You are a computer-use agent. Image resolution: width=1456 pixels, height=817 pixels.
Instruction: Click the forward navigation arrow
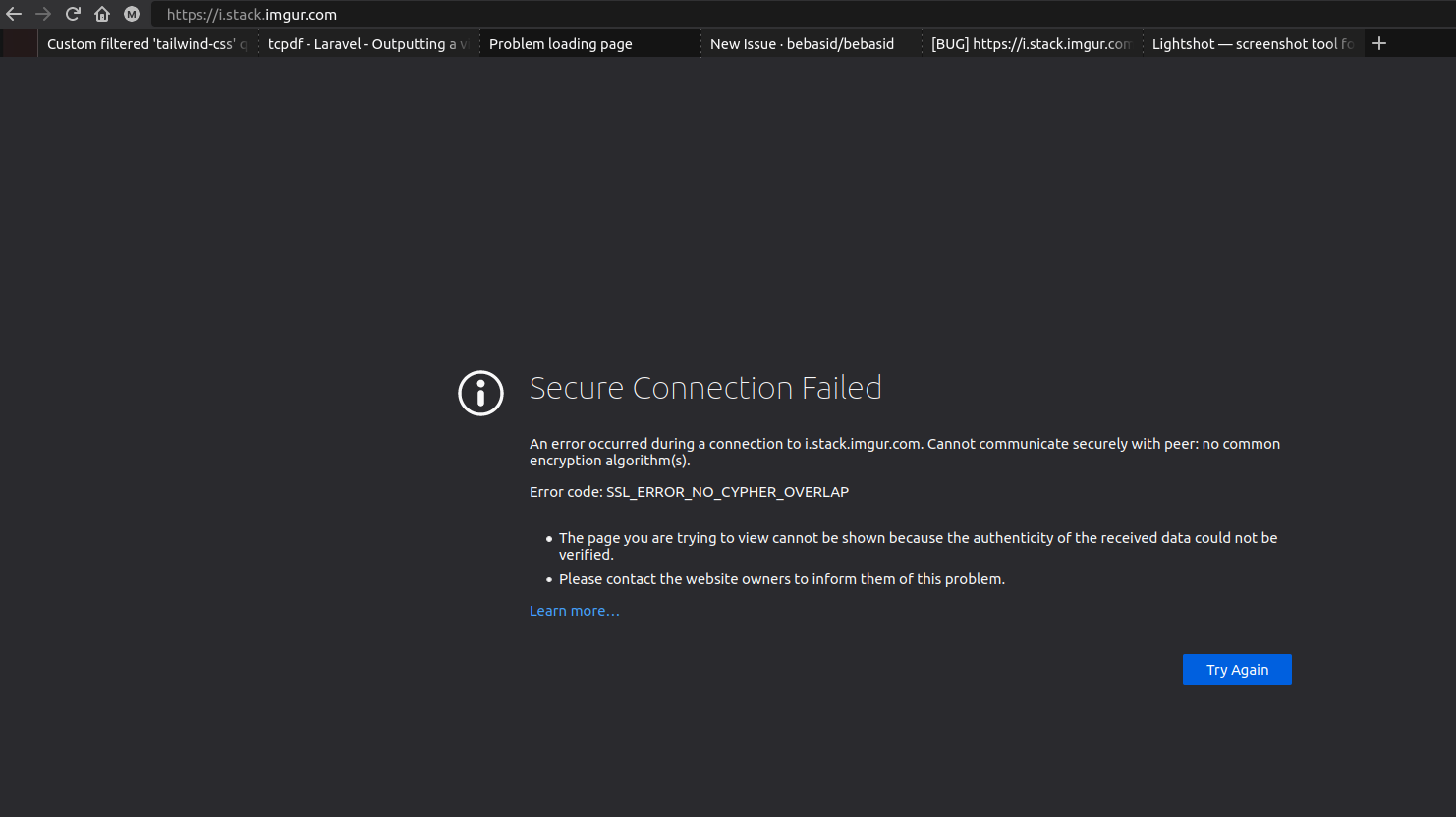coord(43,14)
